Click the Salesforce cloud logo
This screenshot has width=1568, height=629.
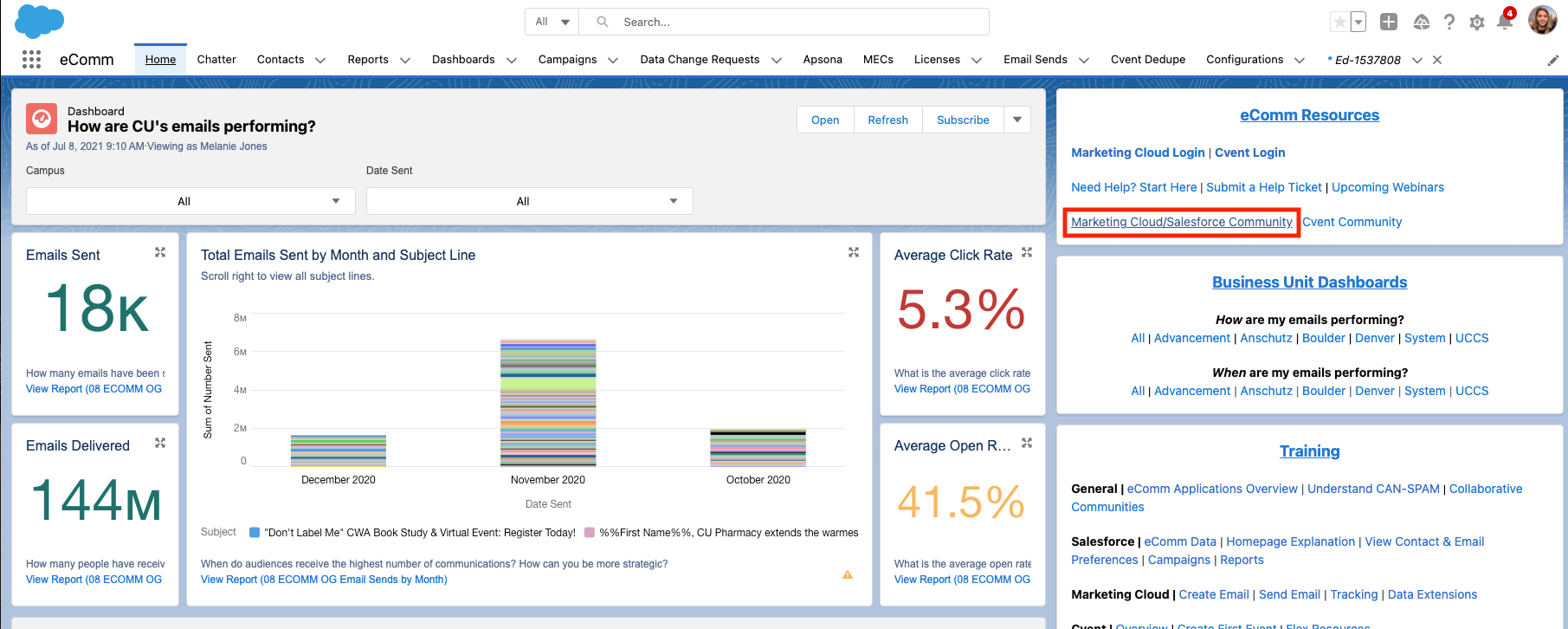pyautogui.click(x=40, y=21)
